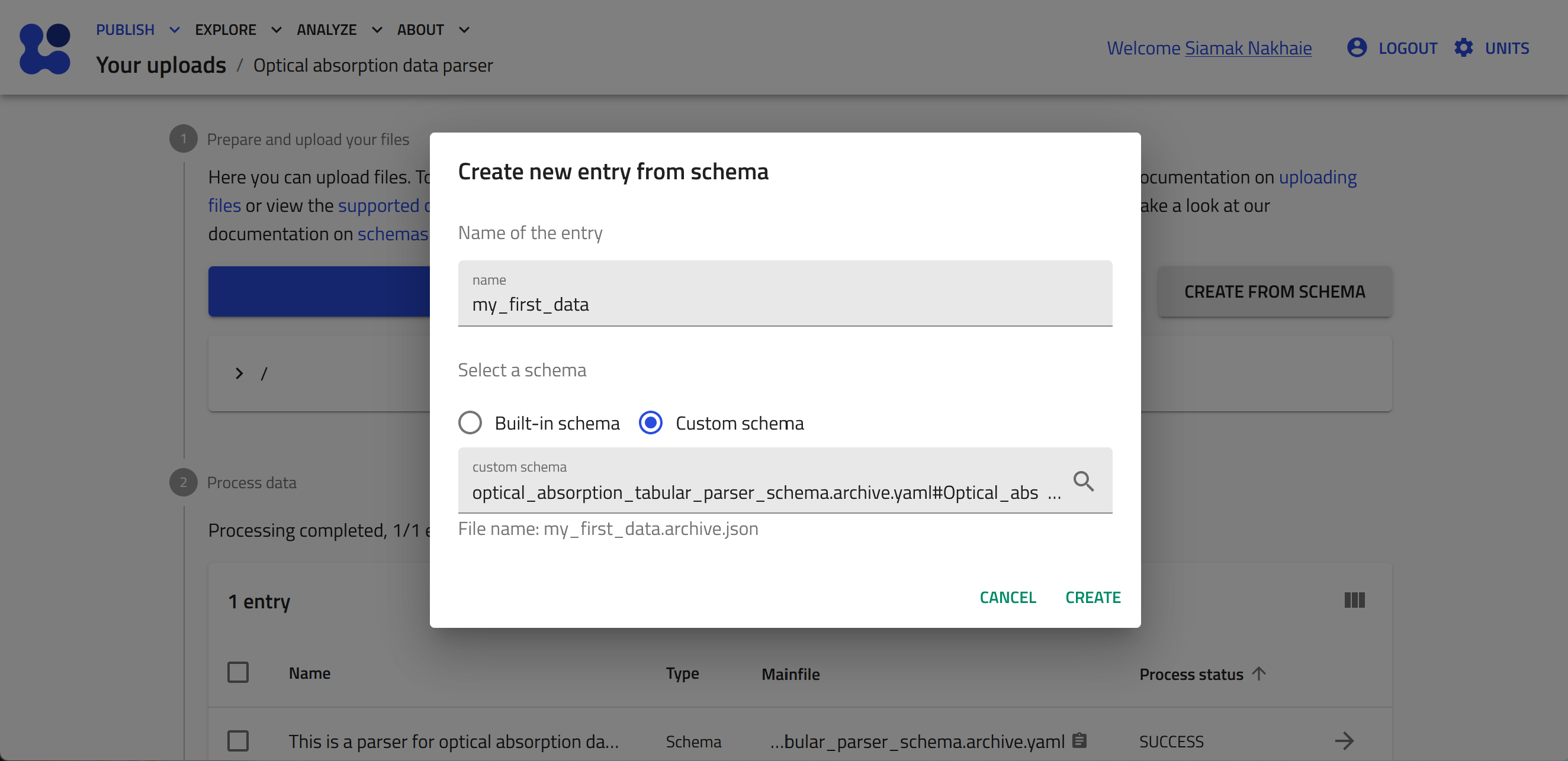Check the parser entry row checkbox

[x=237, y=741]
